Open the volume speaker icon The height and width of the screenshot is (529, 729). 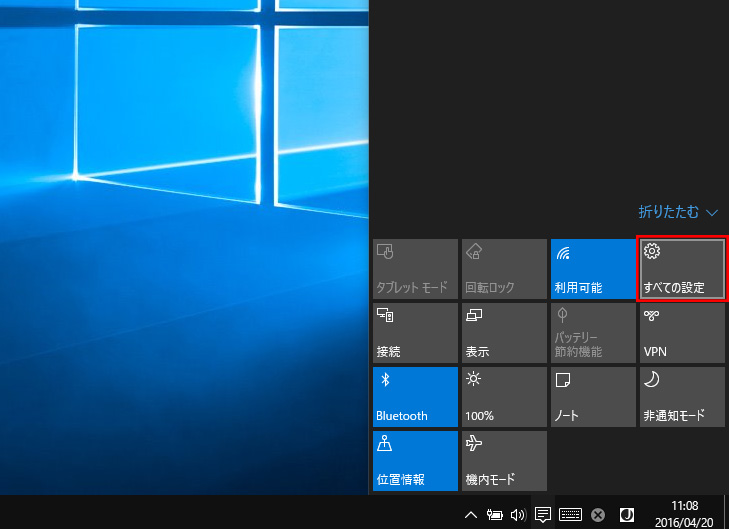(x=517, y=515)
